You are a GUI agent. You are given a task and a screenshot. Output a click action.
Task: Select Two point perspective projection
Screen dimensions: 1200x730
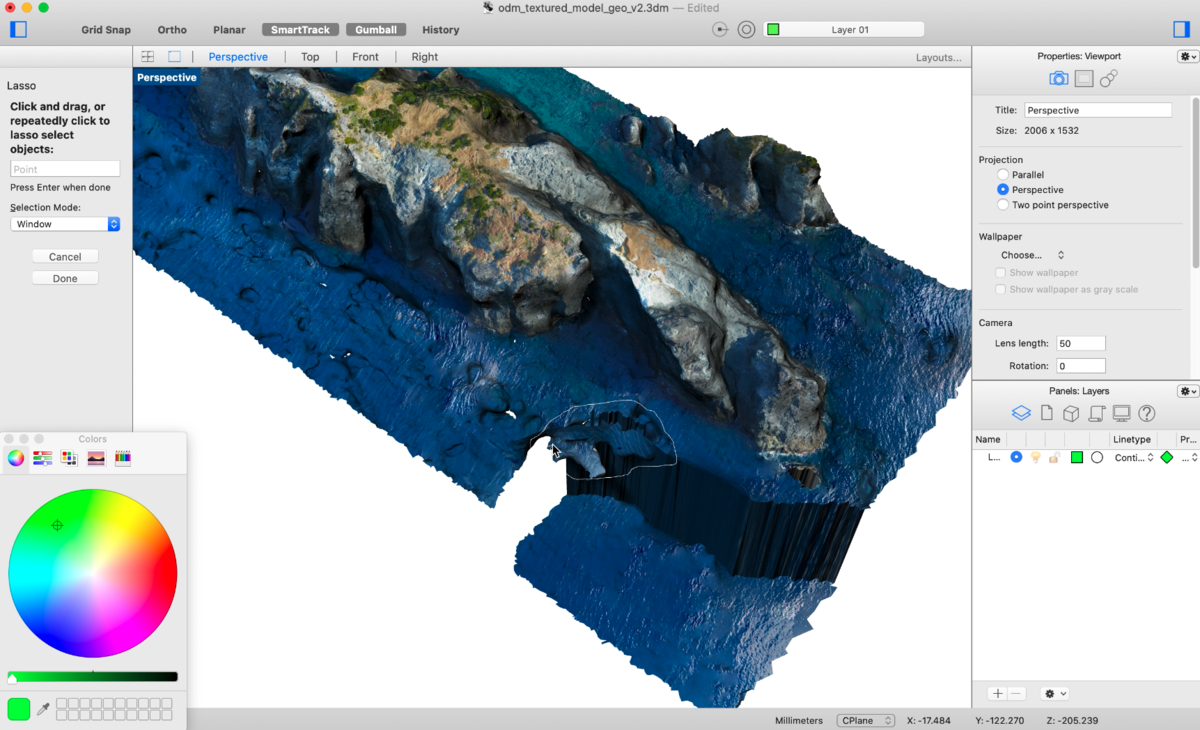1003,205
